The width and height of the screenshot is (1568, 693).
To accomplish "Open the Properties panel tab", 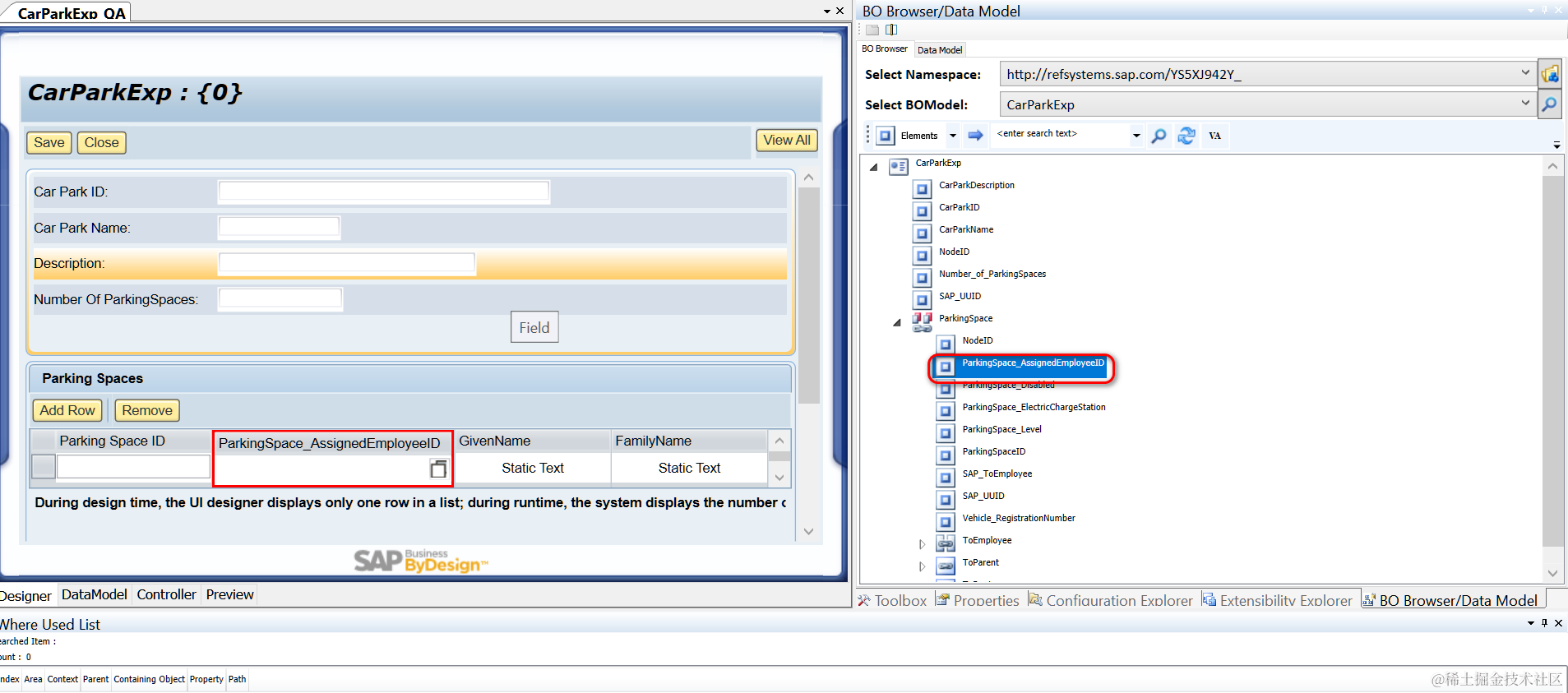I will coord(978,600).
